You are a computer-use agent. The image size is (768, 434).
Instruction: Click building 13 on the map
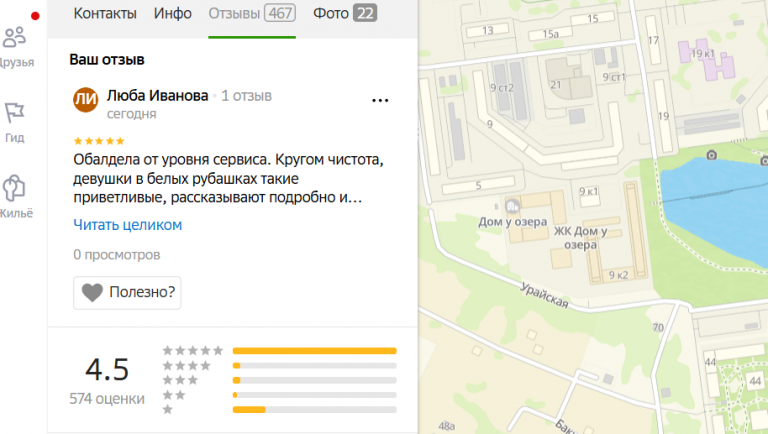(488, 31)
